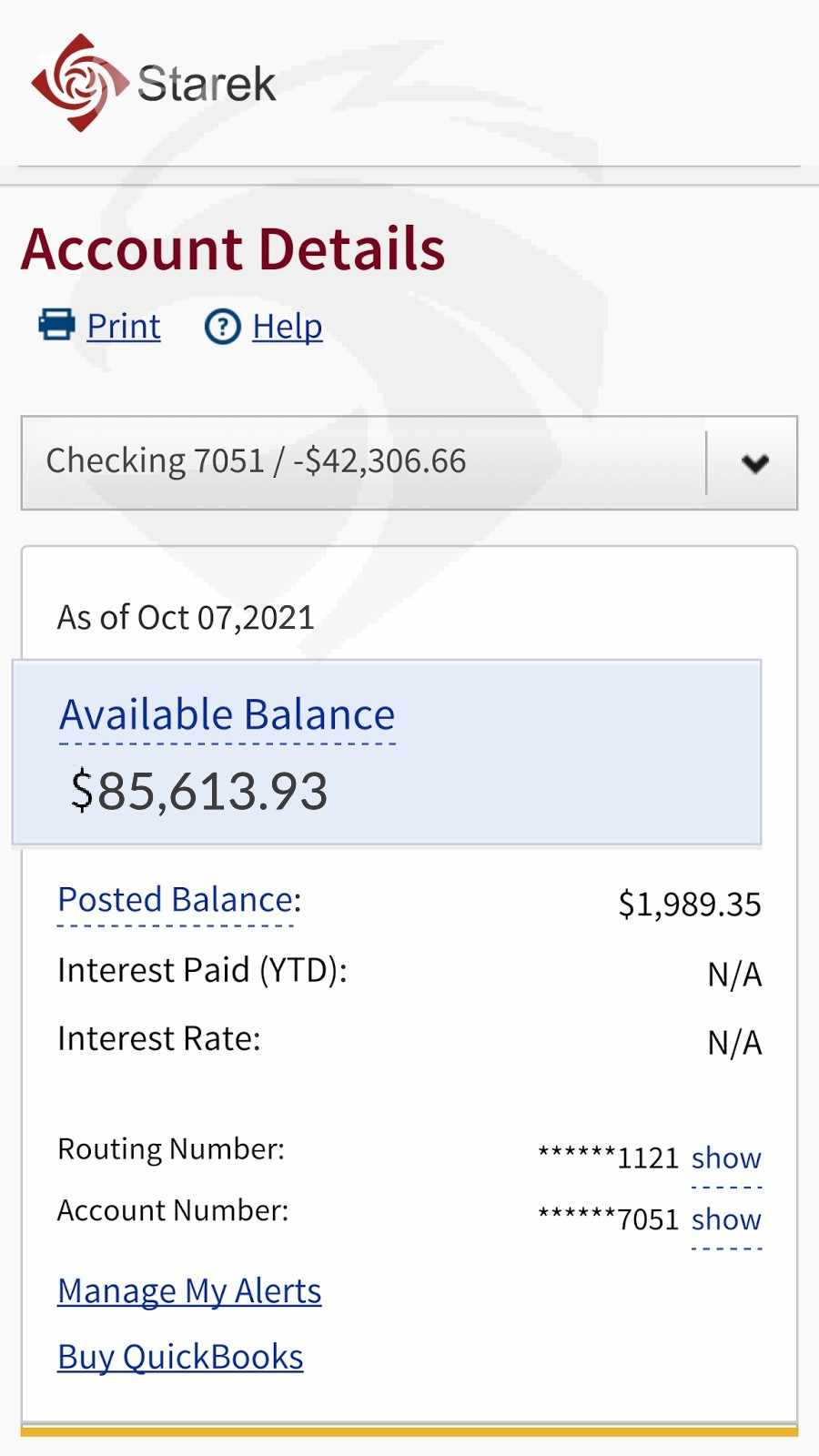
Task: Click the masked routing number ending 1121
Action: [x=609, y=1158]
